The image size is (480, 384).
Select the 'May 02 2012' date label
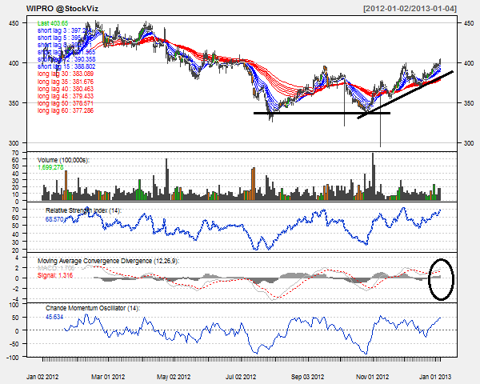point(174,377)
